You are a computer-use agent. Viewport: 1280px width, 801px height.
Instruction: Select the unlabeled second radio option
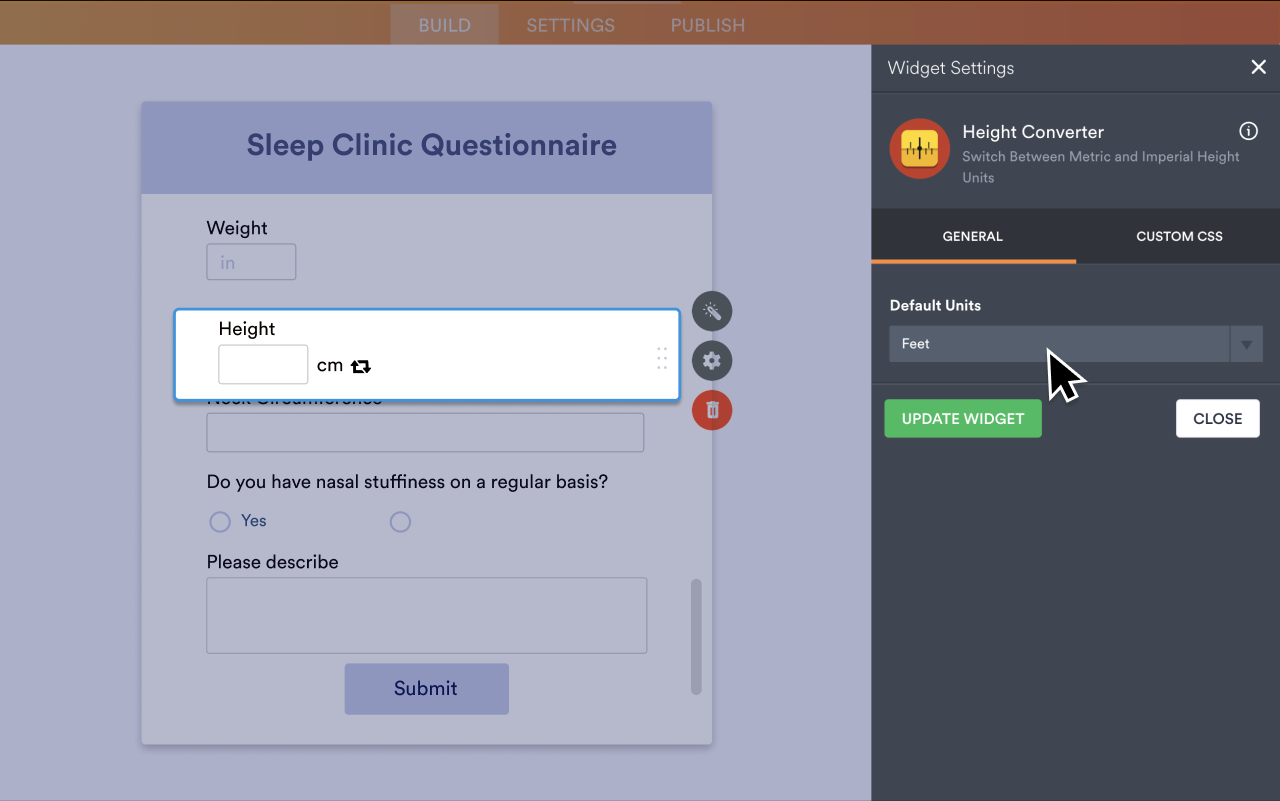point(400,521)
